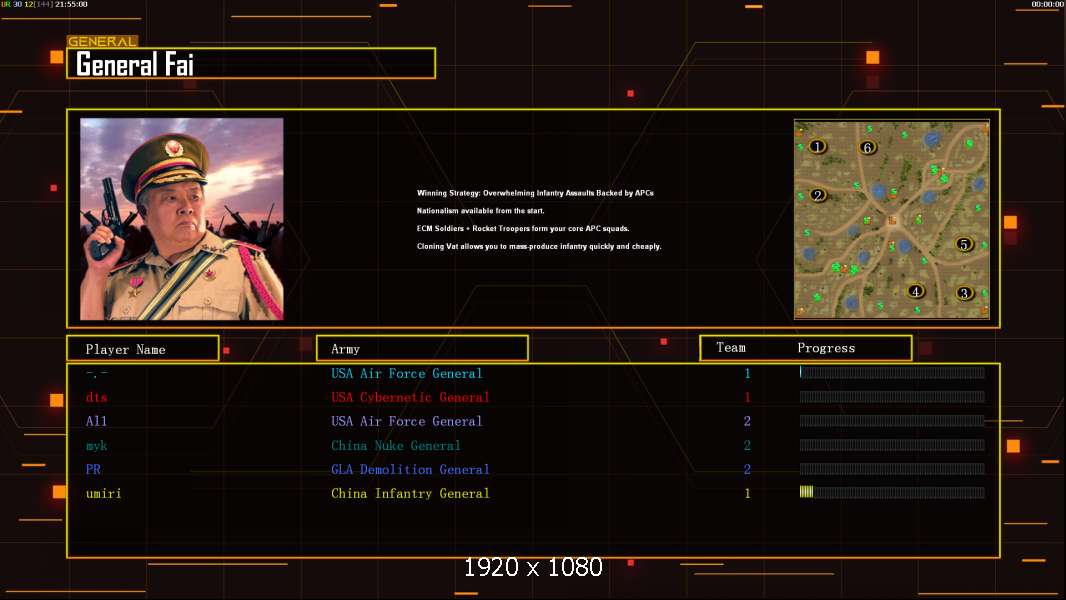The image size is (1066, 600).
Task: Click start position 1 on the minimap
Action: click(x=817, y=146)
